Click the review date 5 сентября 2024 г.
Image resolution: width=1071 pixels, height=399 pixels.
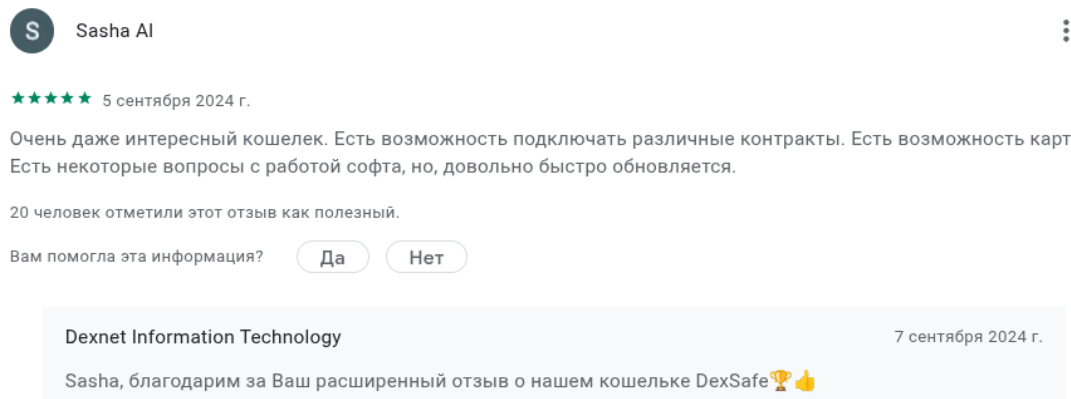tap(176, 101)
